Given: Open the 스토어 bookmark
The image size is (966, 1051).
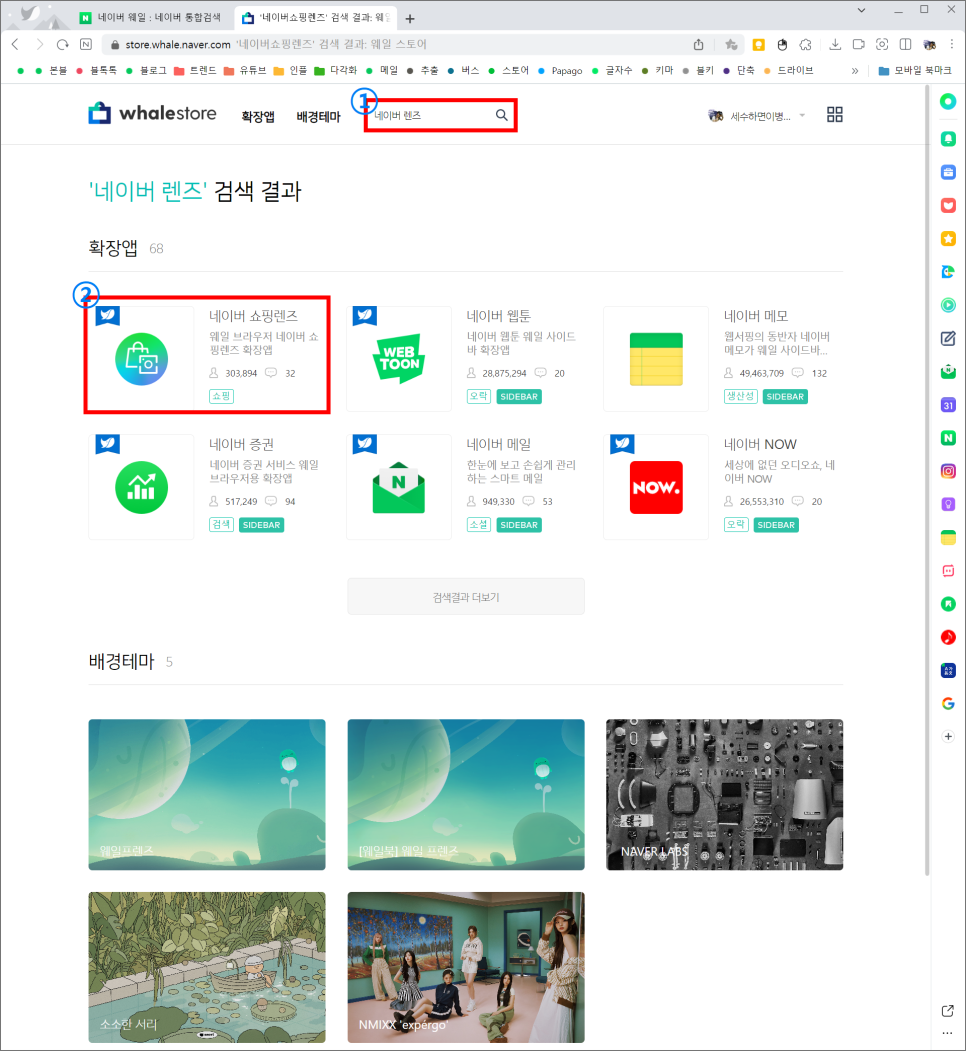Looking at the screenshot, I should (508, 70).
